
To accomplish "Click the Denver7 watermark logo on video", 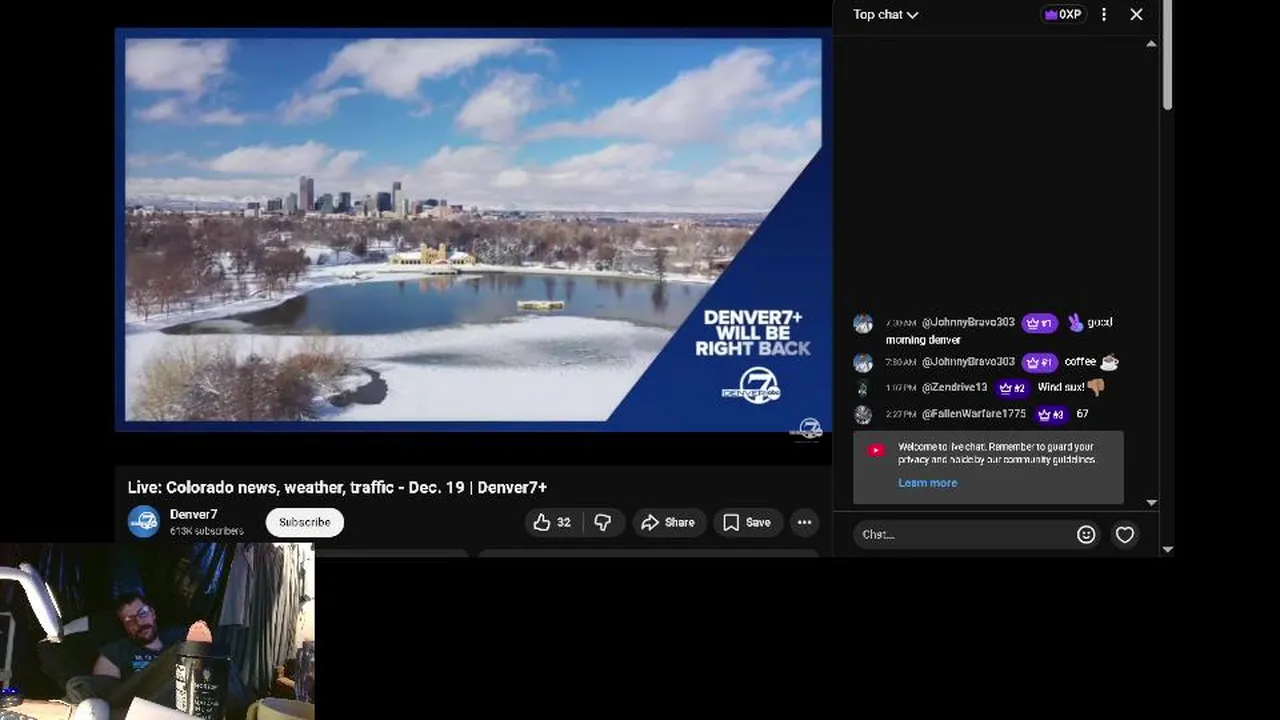I will (x=806, y=428).
